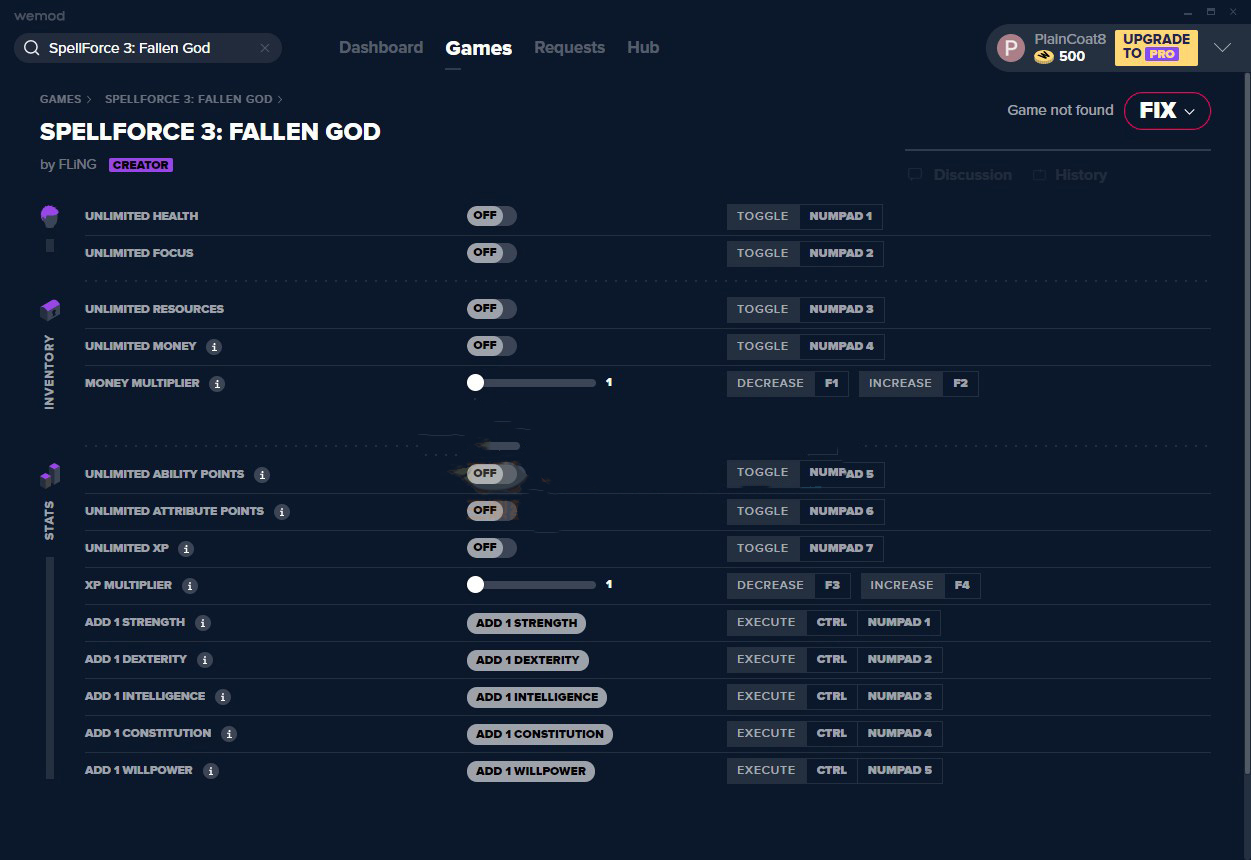Click the search magnifier icon
Image resolution: width=1251 pixels, height=860 pixels.
click(x=31, y=48)
